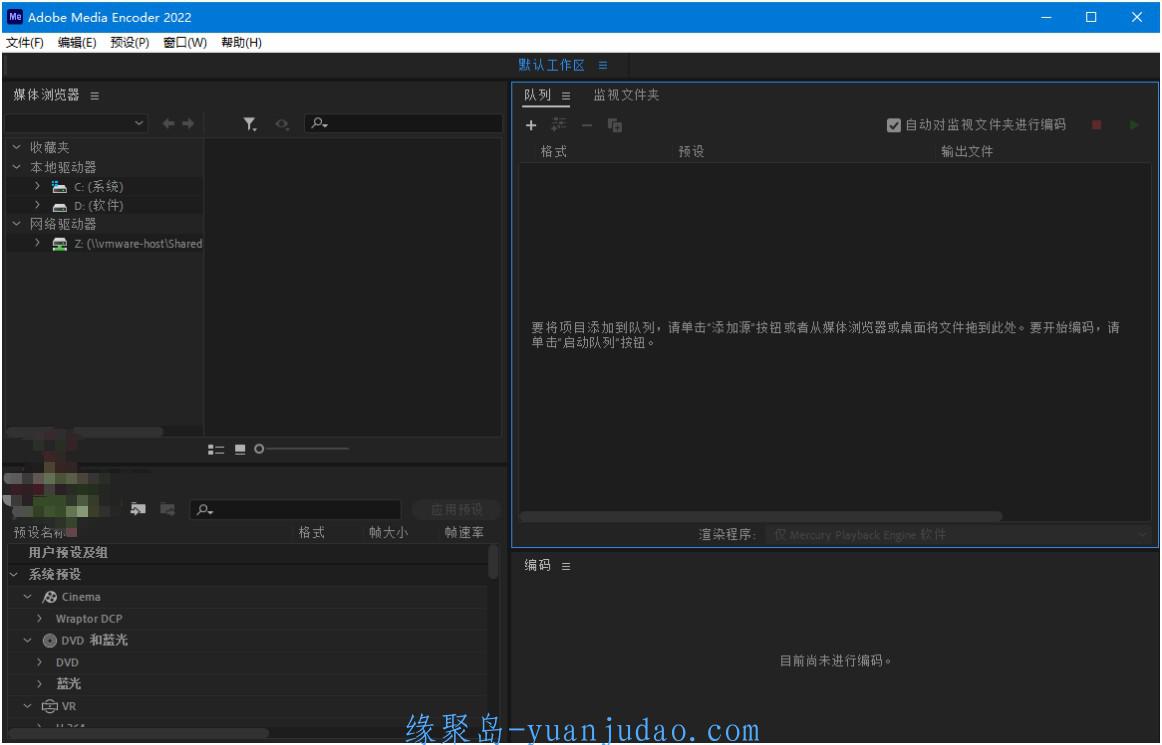
Task: Click the D: (软件) drive icon
Action: point(59,206)
